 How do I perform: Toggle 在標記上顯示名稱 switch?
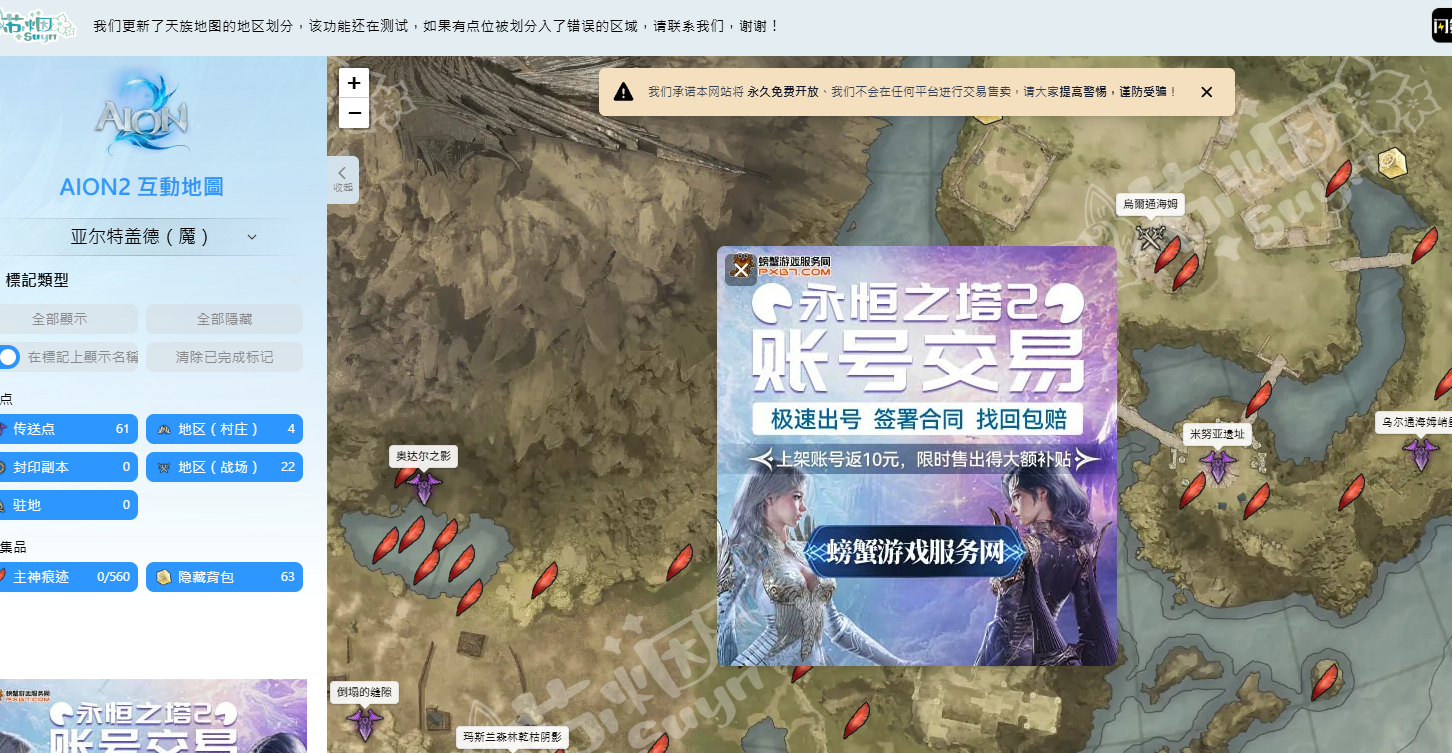click(x=8, y=357)
